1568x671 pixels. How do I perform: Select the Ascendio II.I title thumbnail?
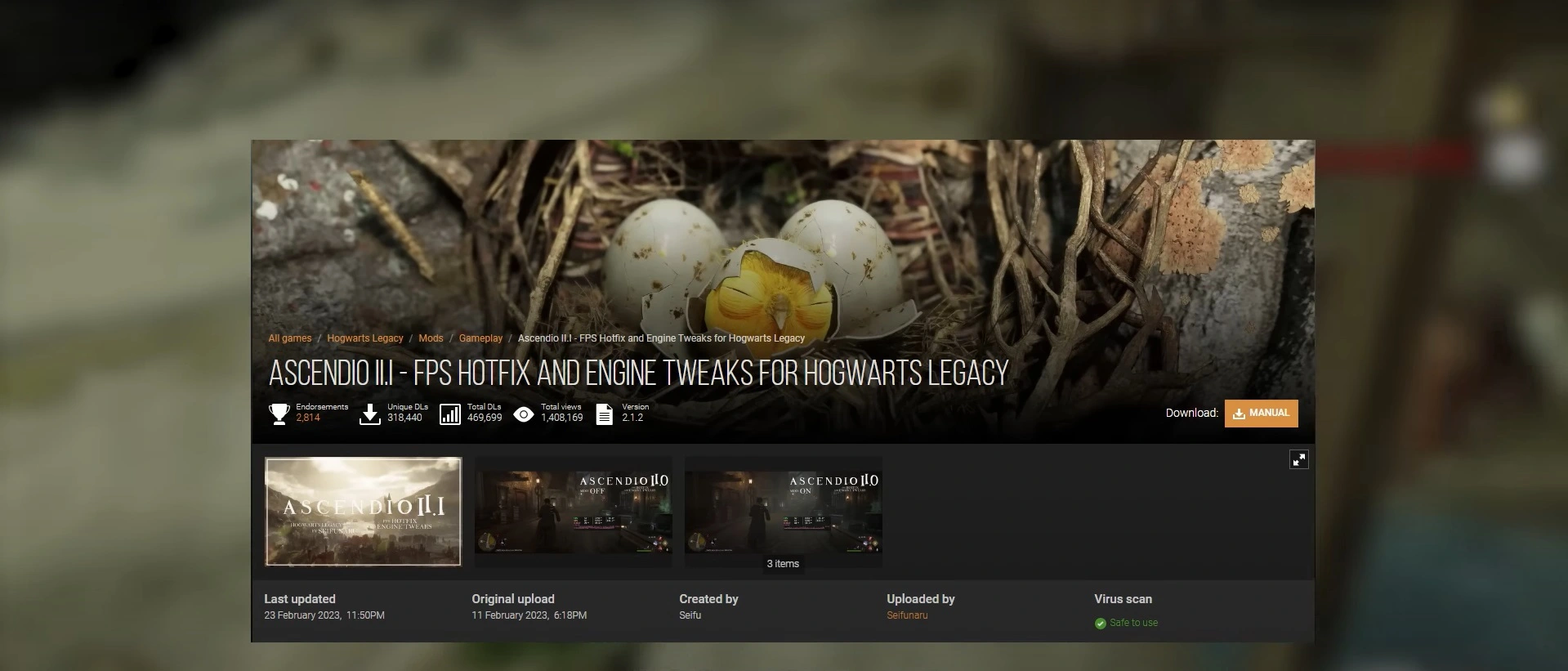363,512
